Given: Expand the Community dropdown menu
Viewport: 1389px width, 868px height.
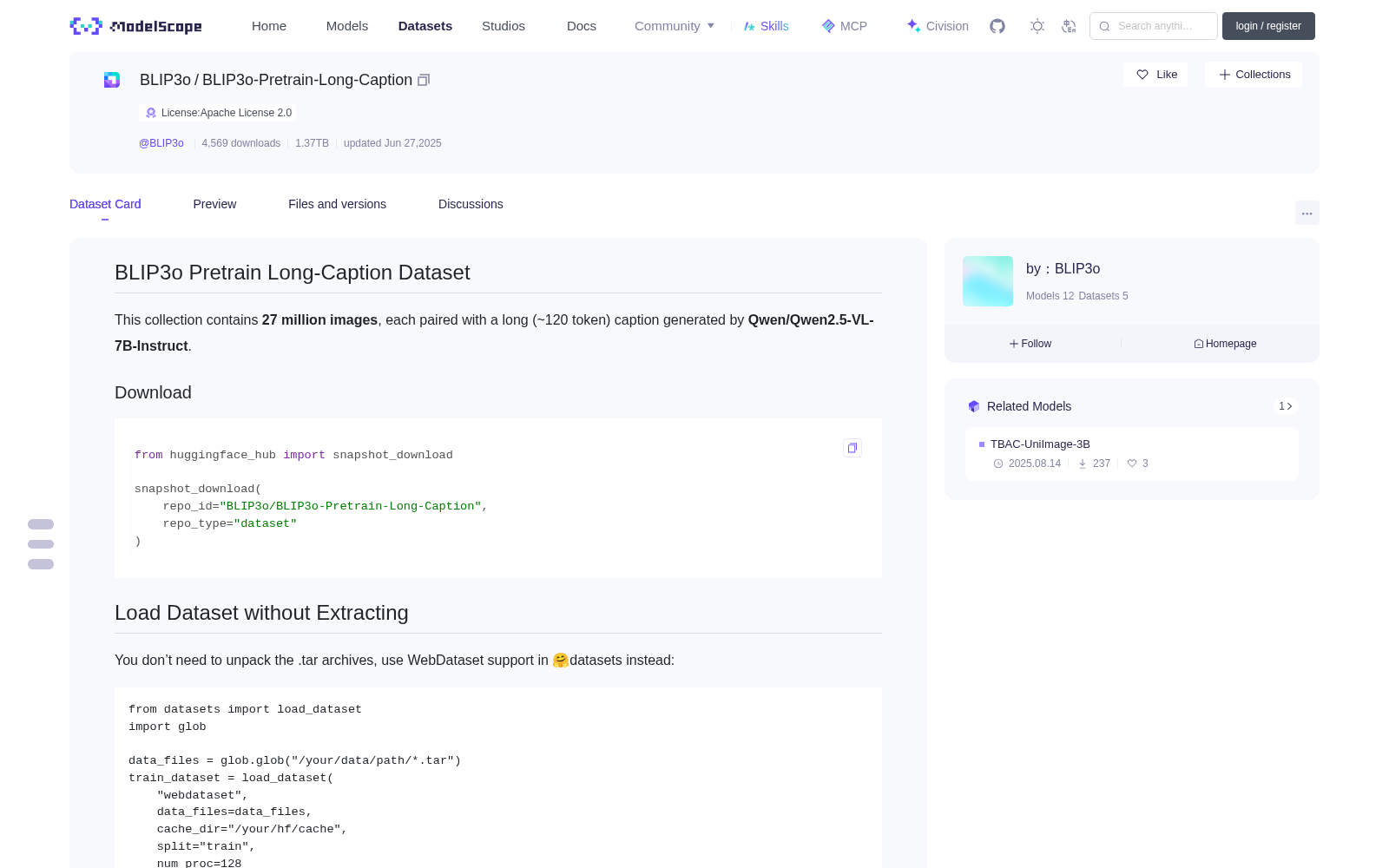Looking at the screenshot, I should [675, 26].
